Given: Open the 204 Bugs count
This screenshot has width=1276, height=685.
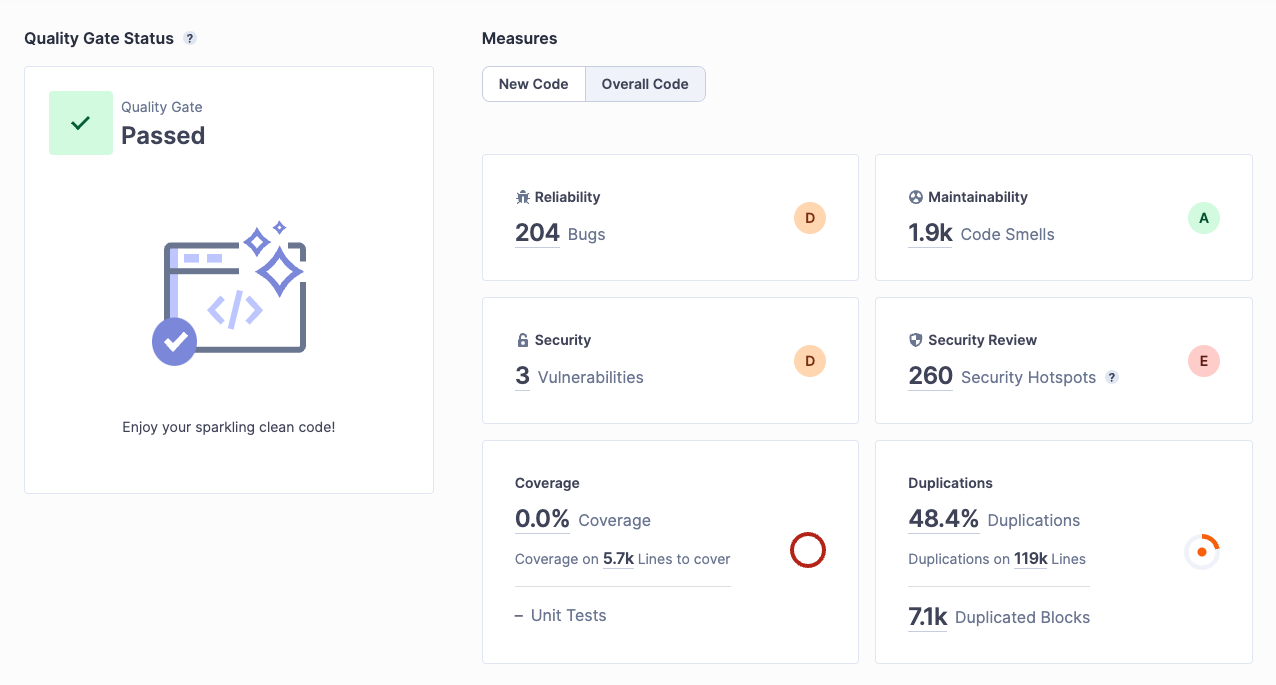Looking at the screenshot, I should (537, 233).
